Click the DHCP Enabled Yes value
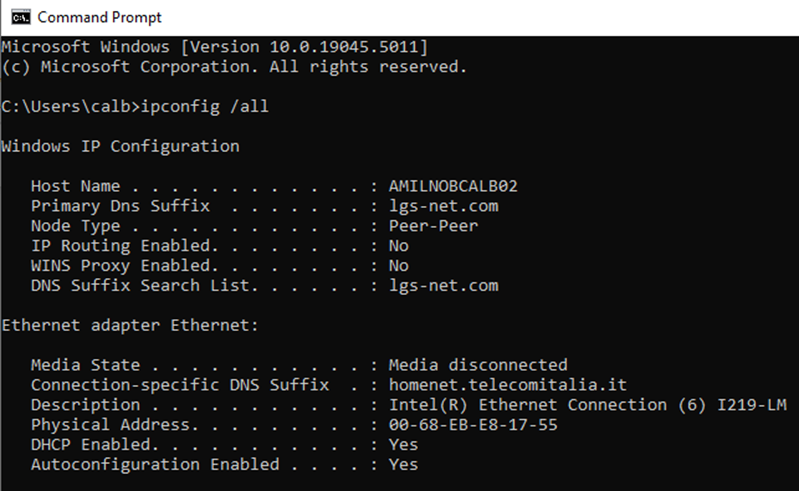Image resolution: width=799 pixels, height=491 pixels. pyautogui.click(x=404, y=445)
